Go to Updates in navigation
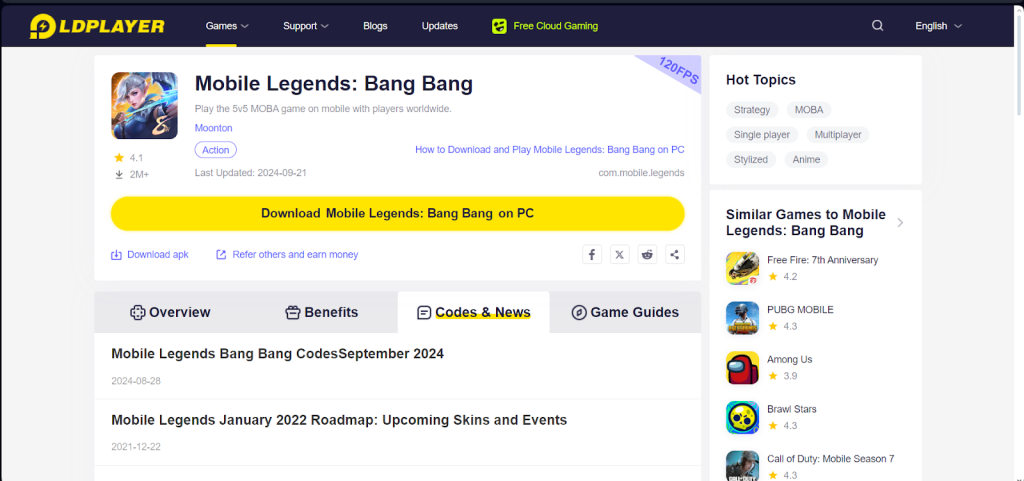This screenshot has height=481, width=1024. 440,26
